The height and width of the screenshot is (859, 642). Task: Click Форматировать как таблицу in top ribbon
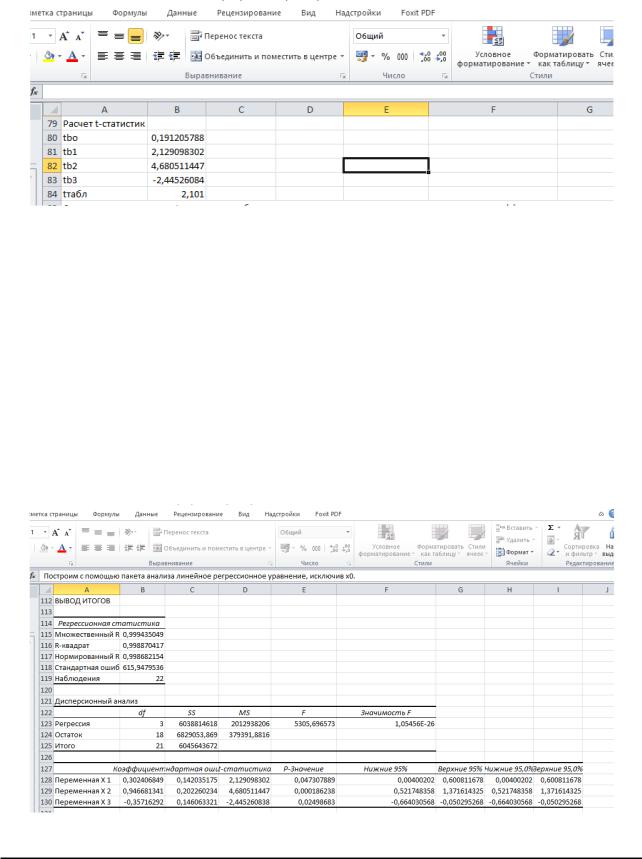pos(563,47)
